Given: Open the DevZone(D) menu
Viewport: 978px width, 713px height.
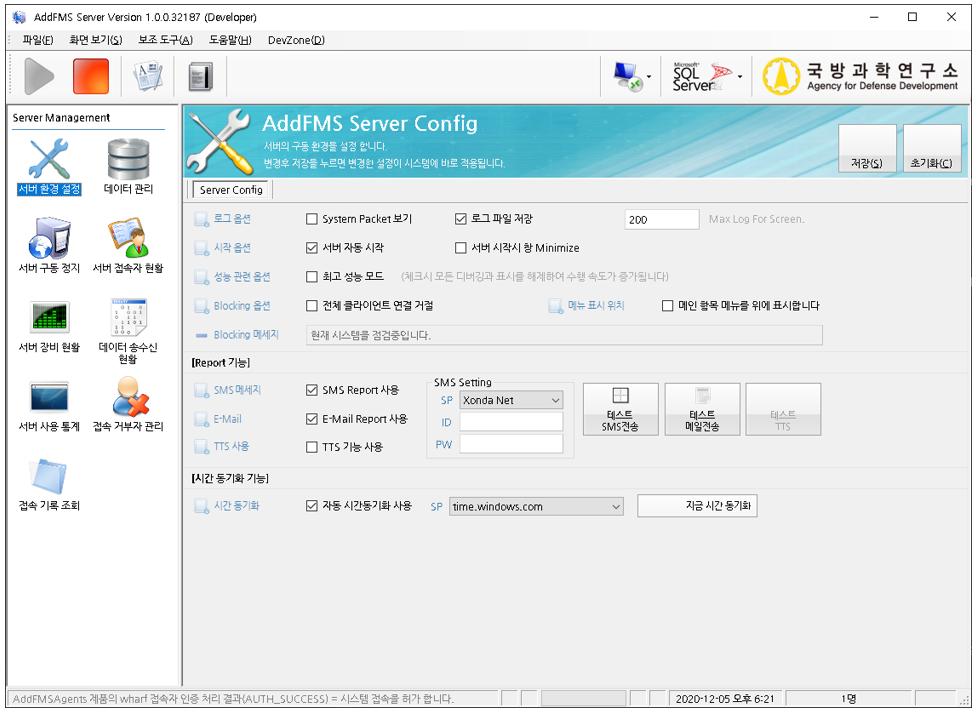Looking at the screenshot, I should (x=296, y=40).
